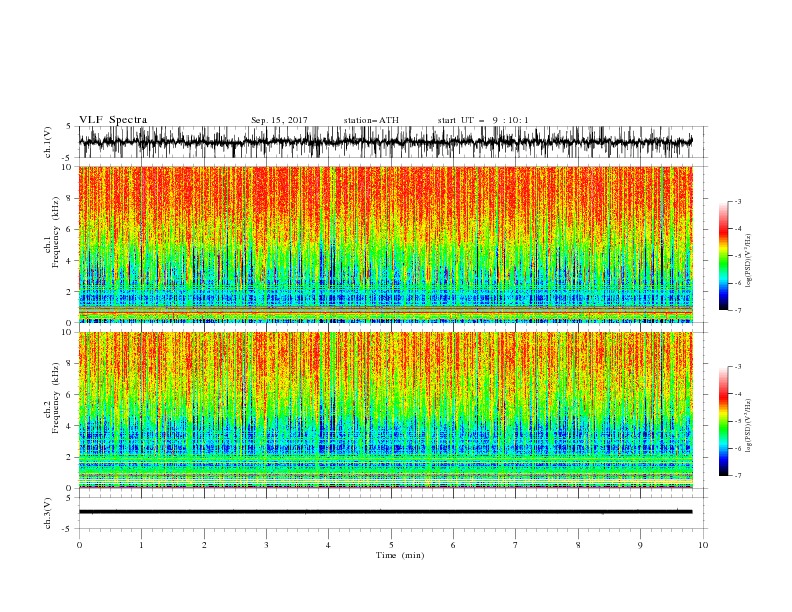Viewport: 792px width, 612px height.
Task: Click the "VLF Spectra" title text
Action: coord(113,120)
